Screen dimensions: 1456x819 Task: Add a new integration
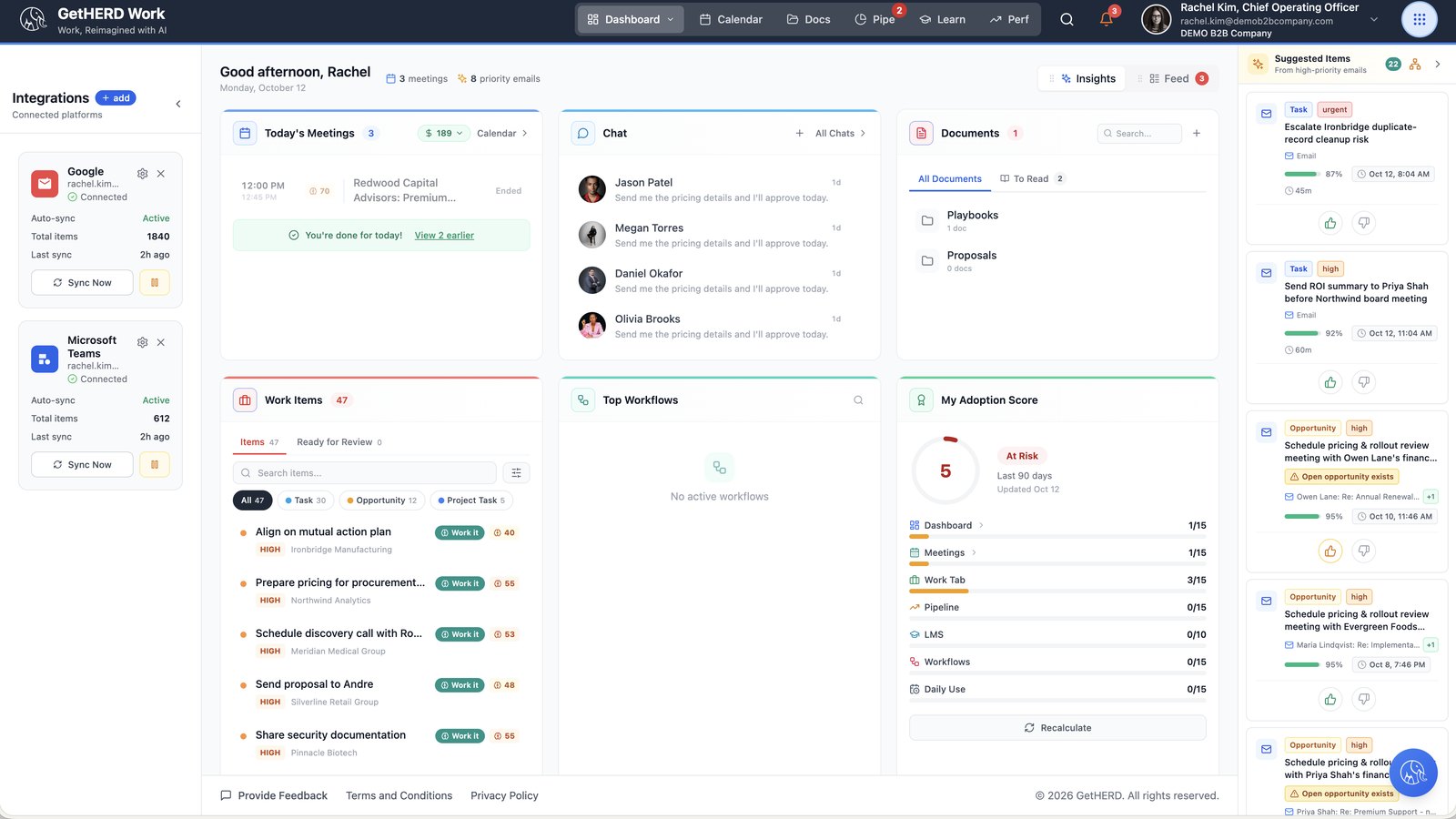(x=116, y=98)
